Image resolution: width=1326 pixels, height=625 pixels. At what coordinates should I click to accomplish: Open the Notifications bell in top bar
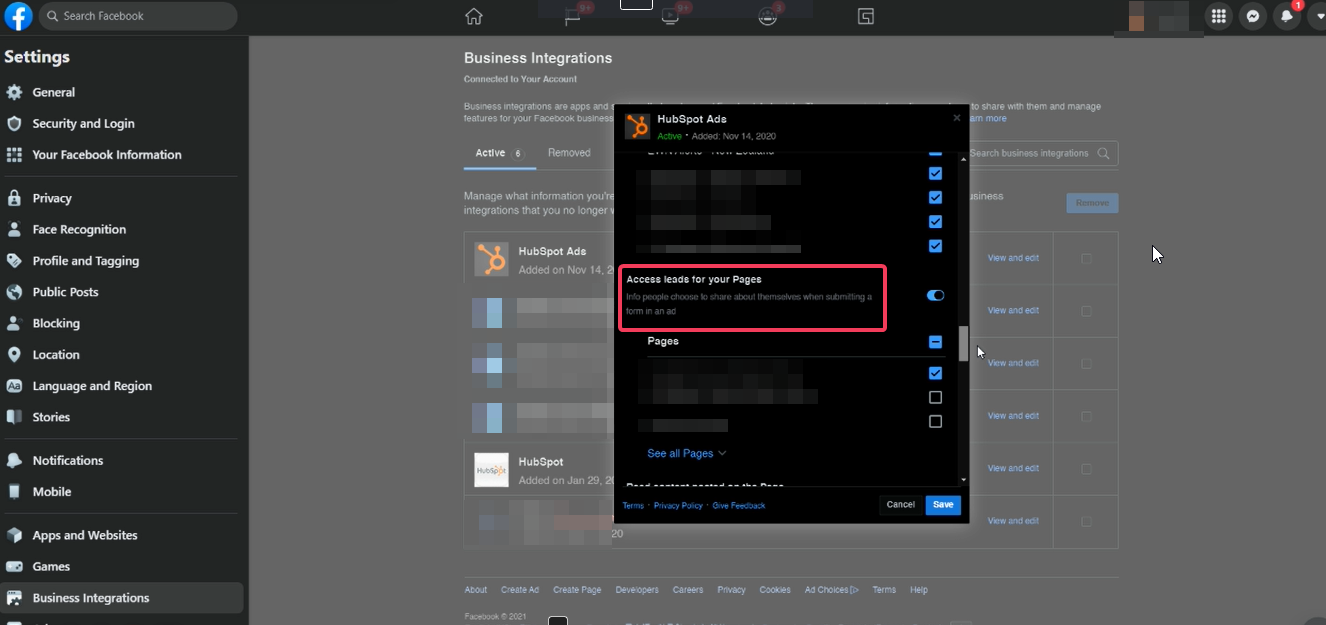1286,16
